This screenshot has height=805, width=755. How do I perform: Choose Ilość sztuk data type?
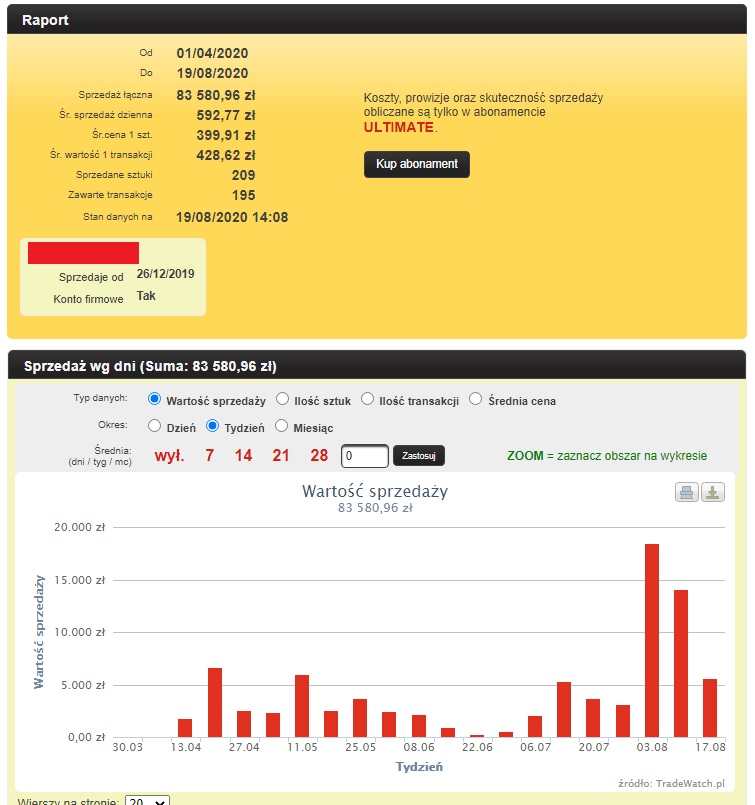[x=283, y=400]
